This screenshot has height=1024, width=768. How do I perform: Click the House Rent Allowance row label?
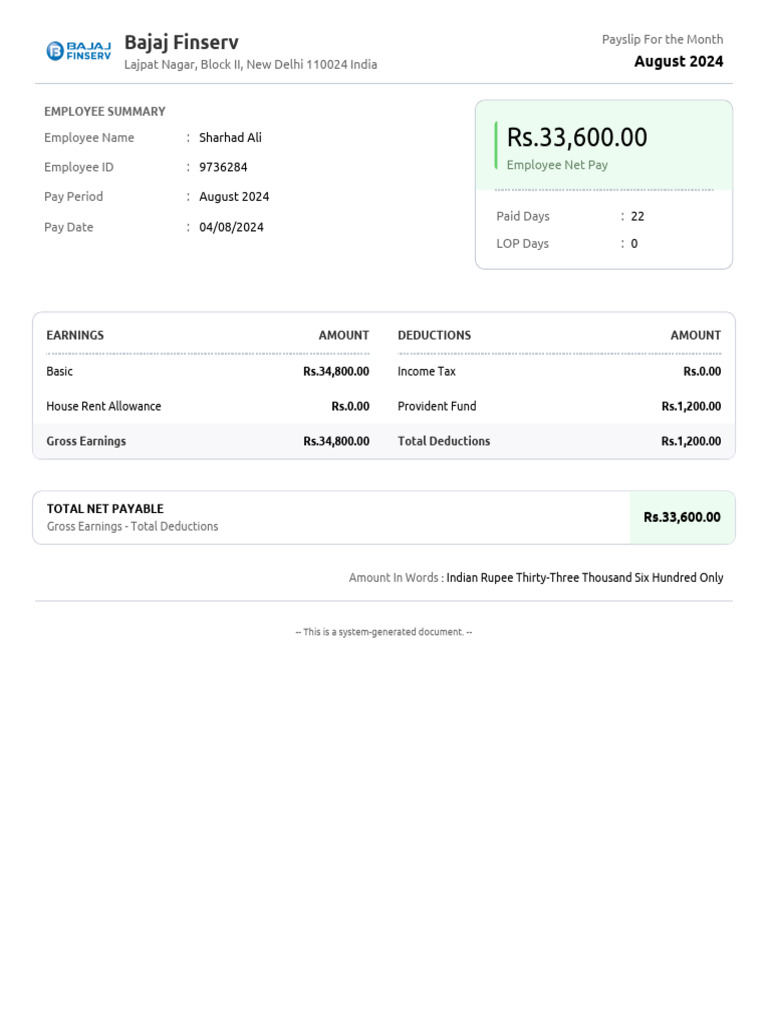[104, 406]
